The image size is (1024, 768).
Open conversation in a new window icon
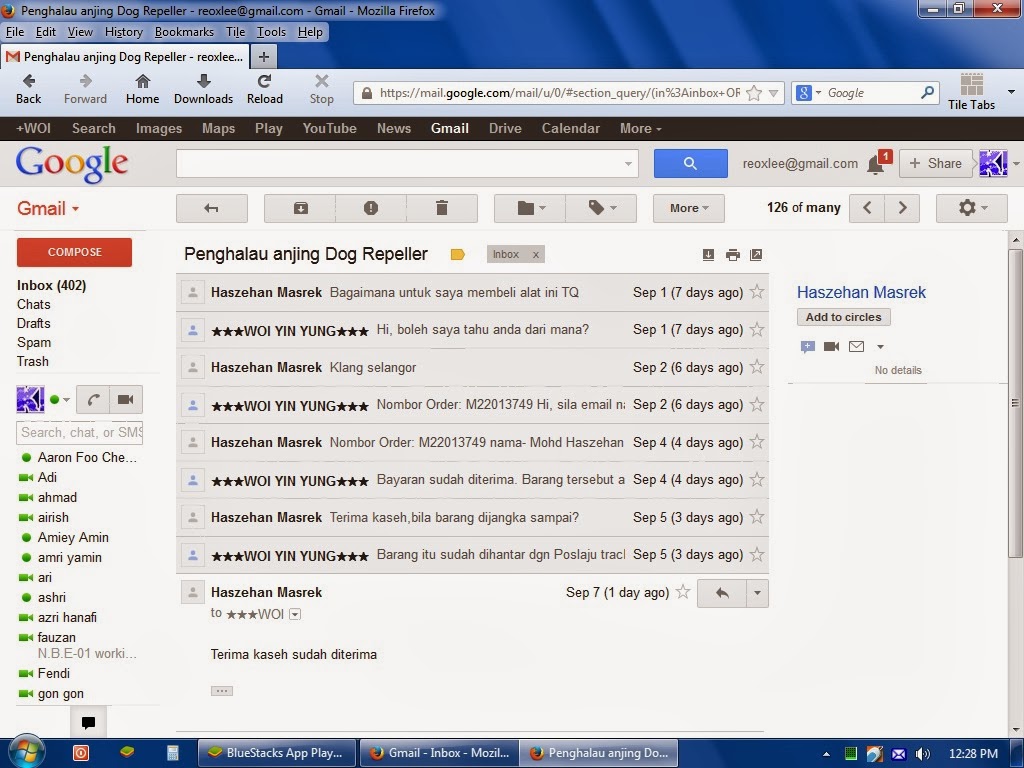[x=756, y=255]
